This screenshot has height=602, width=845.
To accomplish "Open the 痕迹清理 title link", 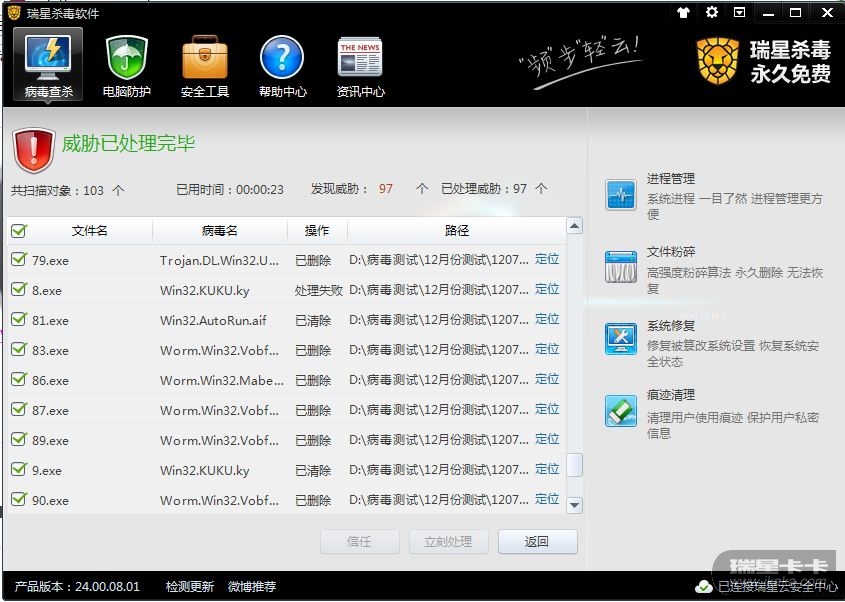I will [x=671, y=395].
